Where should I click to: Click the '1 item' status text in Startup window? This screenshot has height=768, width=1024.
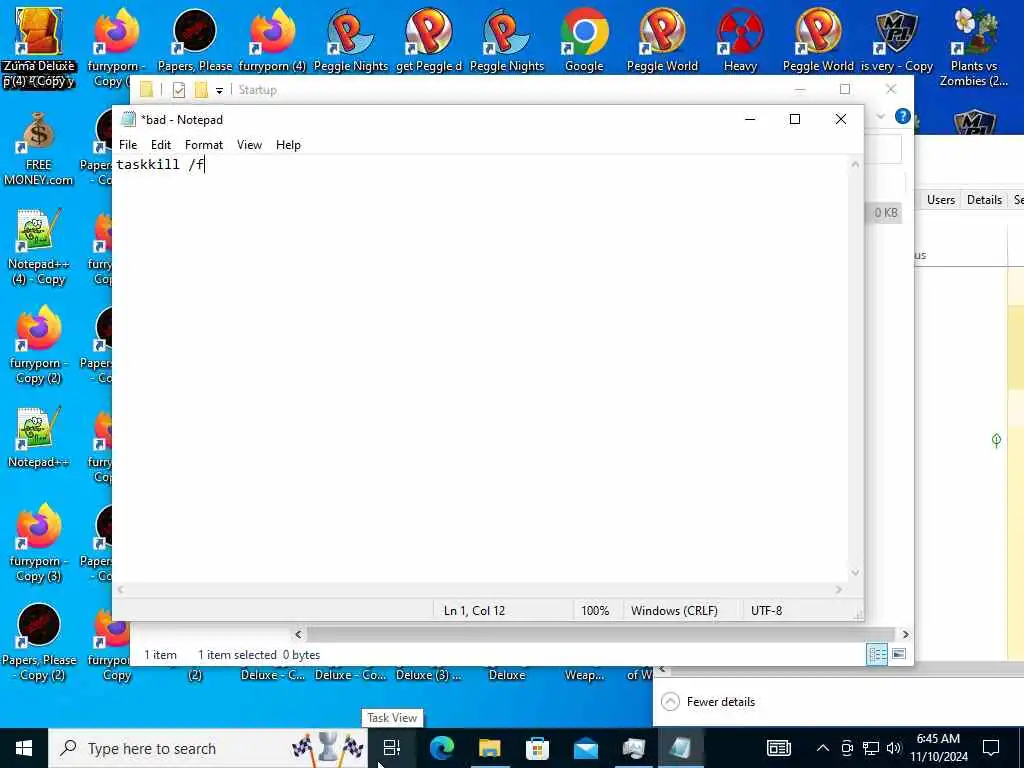pos(161,655)
